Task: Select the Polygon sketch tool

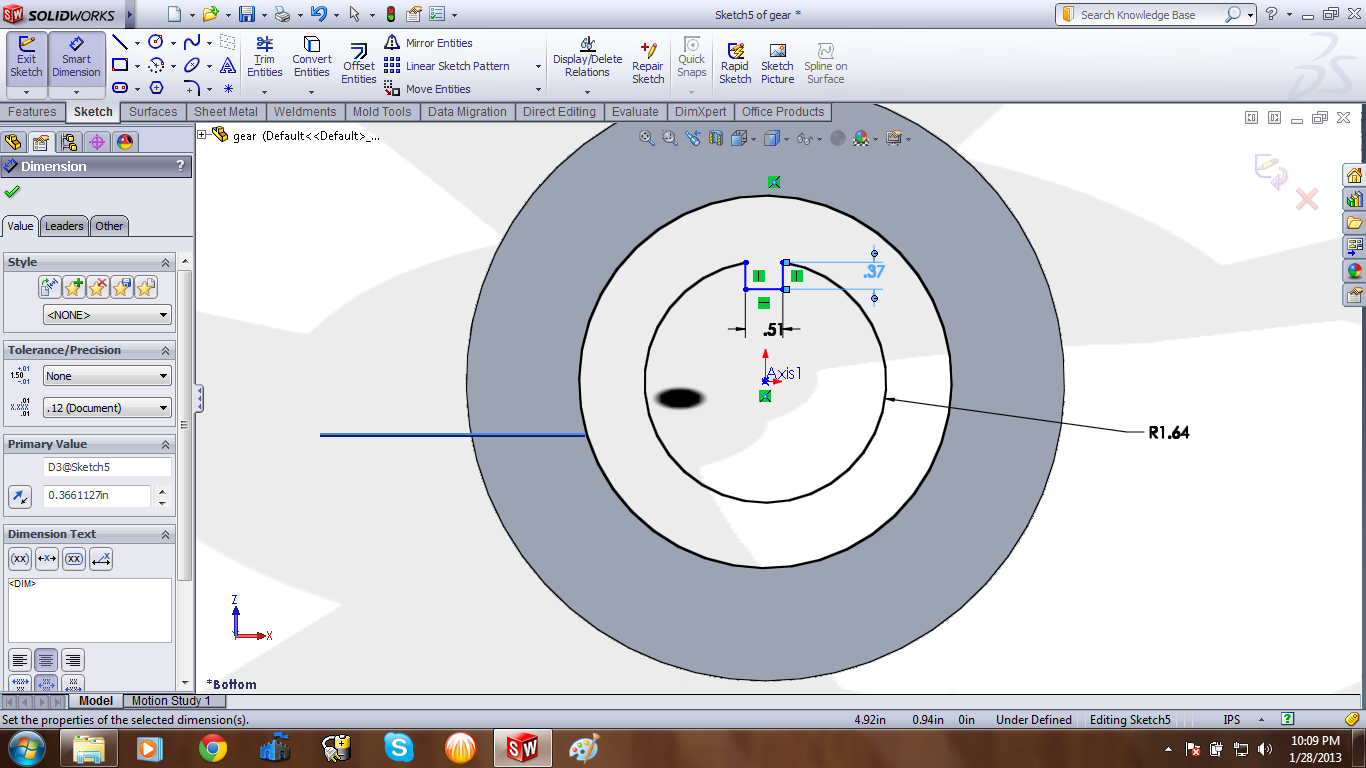Action: (x=156, y=88)
